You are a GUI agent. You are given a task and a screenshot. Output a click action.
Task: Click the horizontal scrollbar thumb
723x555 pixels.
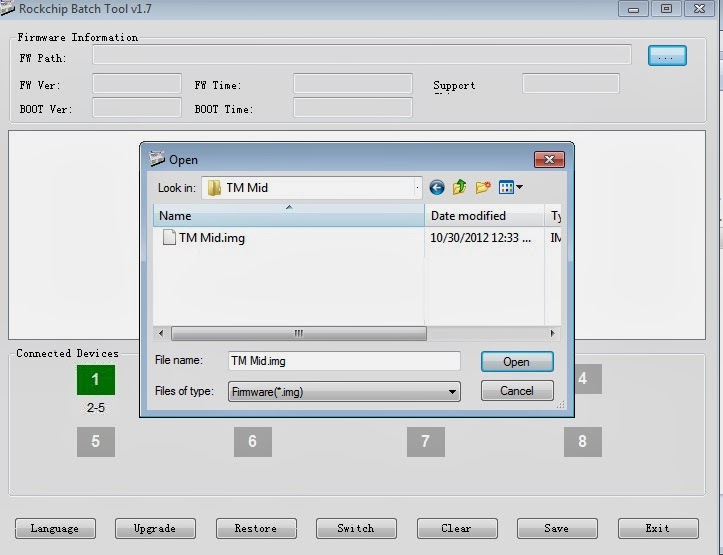(x=299, y=333)
